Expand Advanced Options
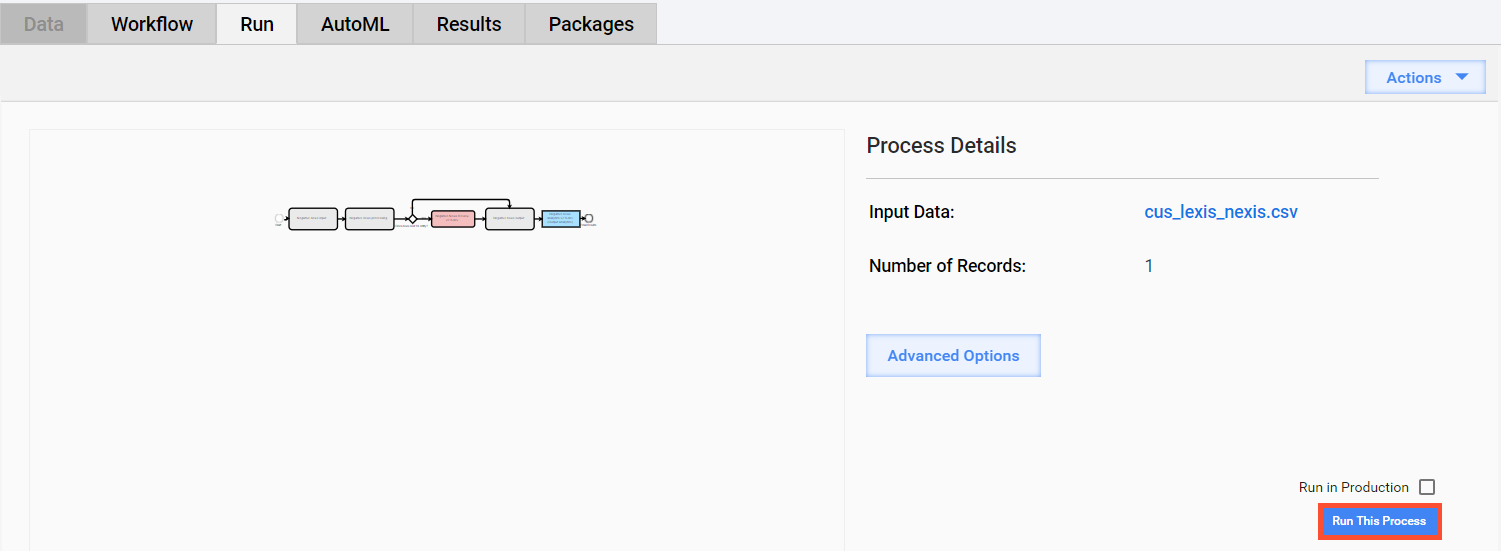Image resolution: width=1501 pixels, height=551 pixels. [x=953, y=355]
